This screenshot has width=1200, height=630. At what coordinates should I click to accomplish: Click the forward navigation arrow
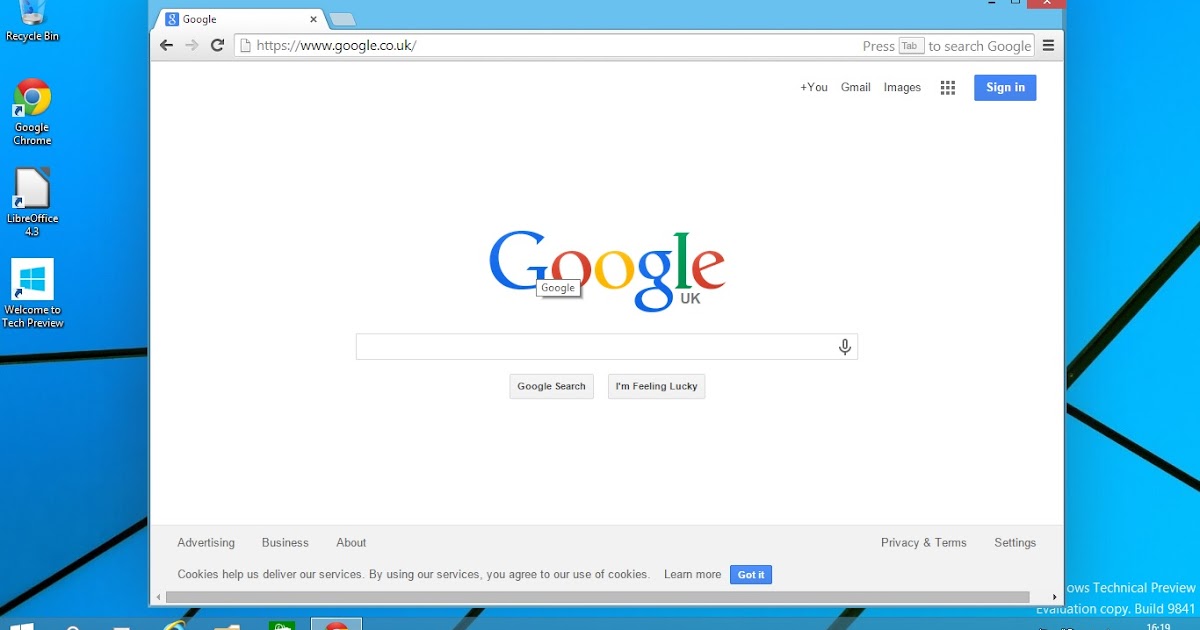coord(192,45)
